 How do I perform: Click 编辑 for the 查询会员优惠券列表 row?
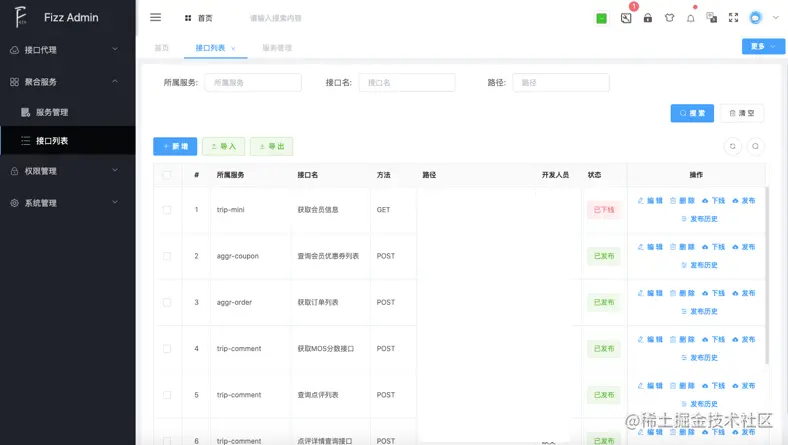pyautogui.click(x=650, y=247)
